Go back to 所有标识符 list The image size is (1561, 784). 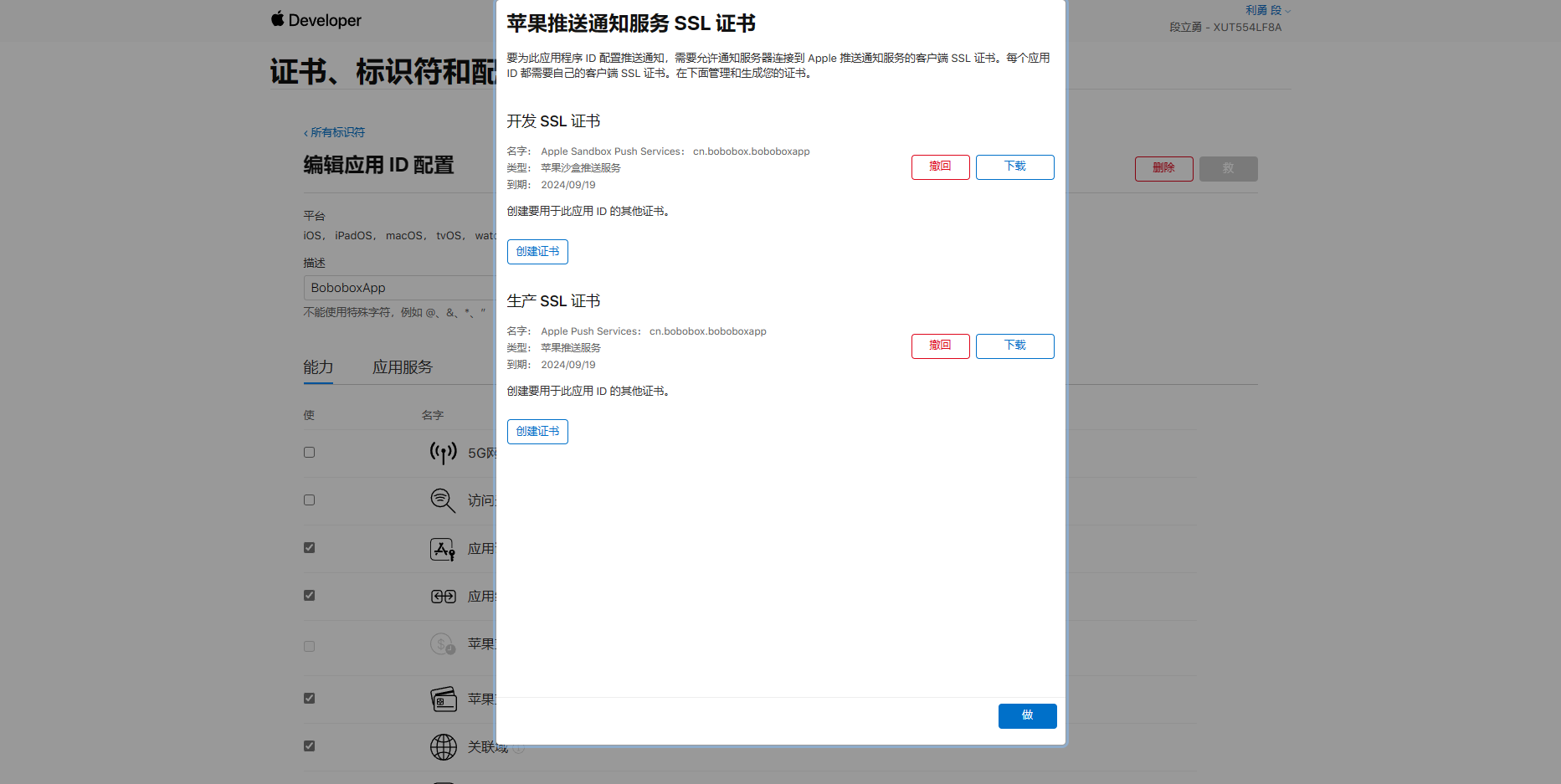334,132
